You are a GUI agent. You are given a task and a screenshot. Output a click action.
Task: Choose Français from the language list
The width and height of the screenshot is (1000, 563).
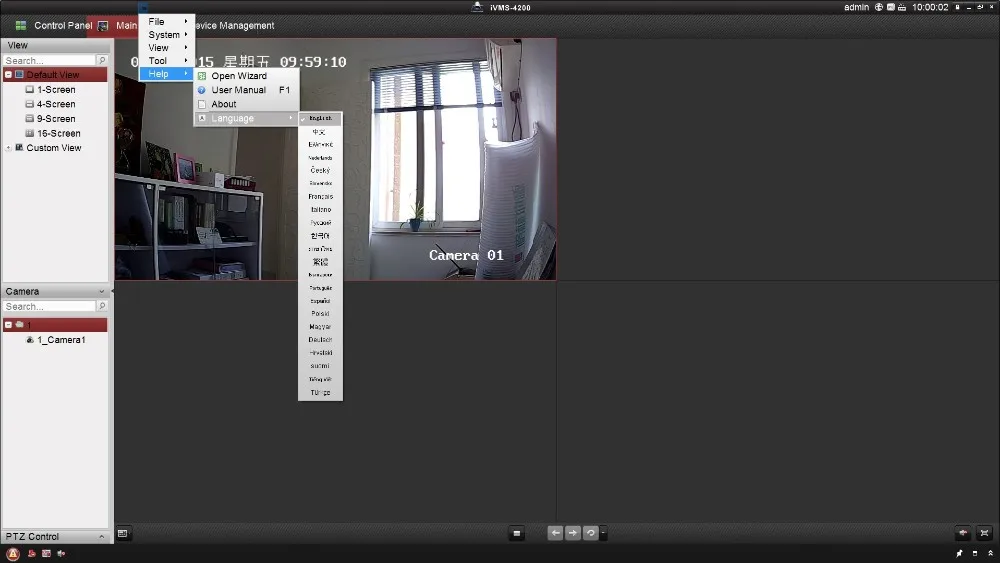coord(320,197)
